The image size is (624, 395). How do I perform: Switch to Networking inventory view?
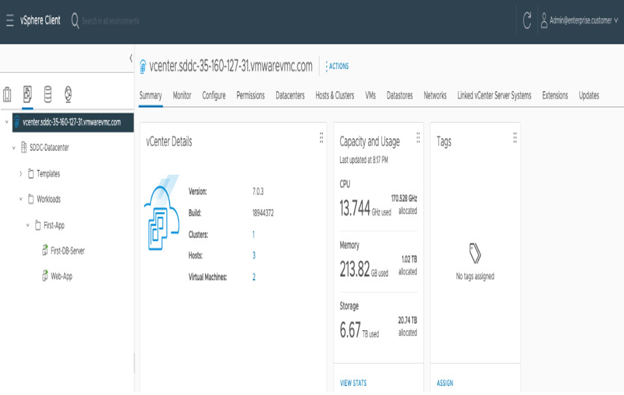(68, 94)
